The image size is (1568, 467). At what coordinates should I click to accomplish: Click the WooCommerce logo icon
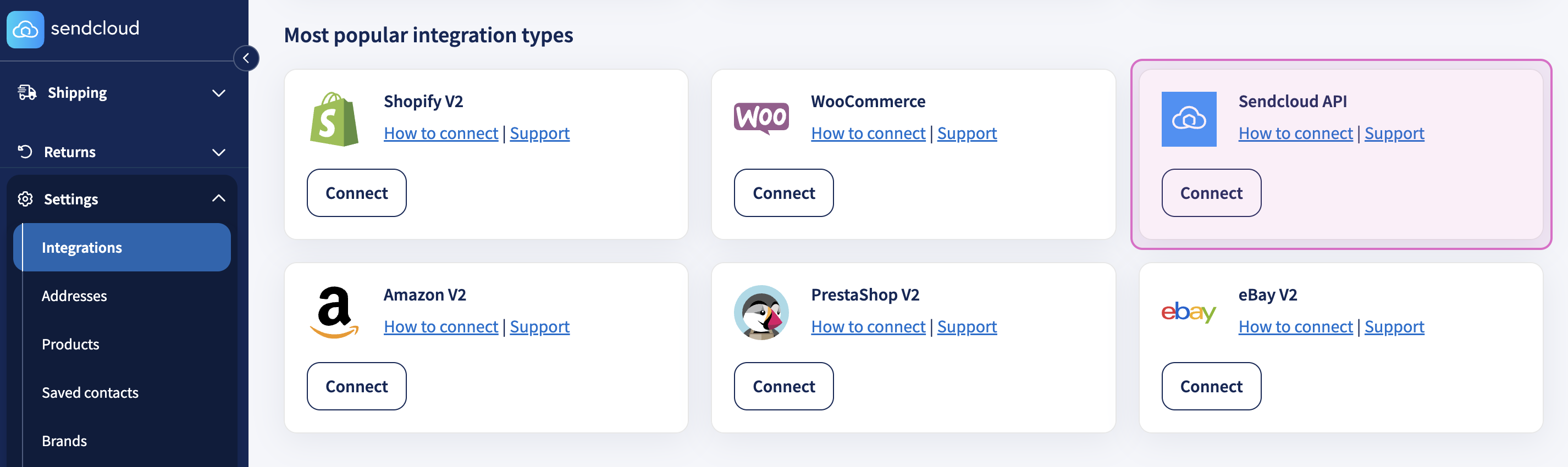761,118
